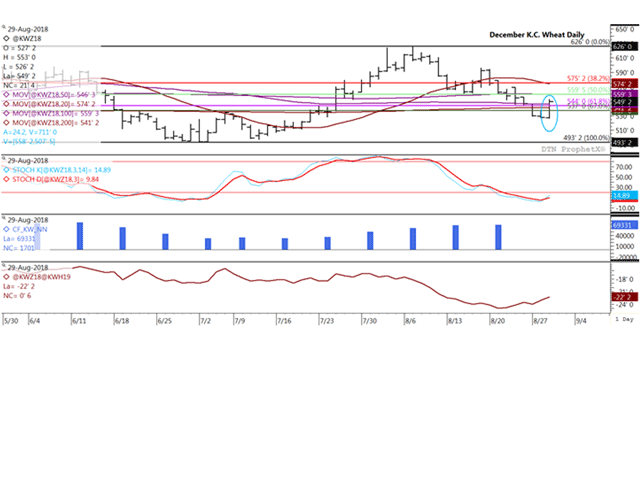This screenshot has width=640, height=480.
Task: Click the 544' 0 (61.8%) retracement label
Action: [588, 100]
